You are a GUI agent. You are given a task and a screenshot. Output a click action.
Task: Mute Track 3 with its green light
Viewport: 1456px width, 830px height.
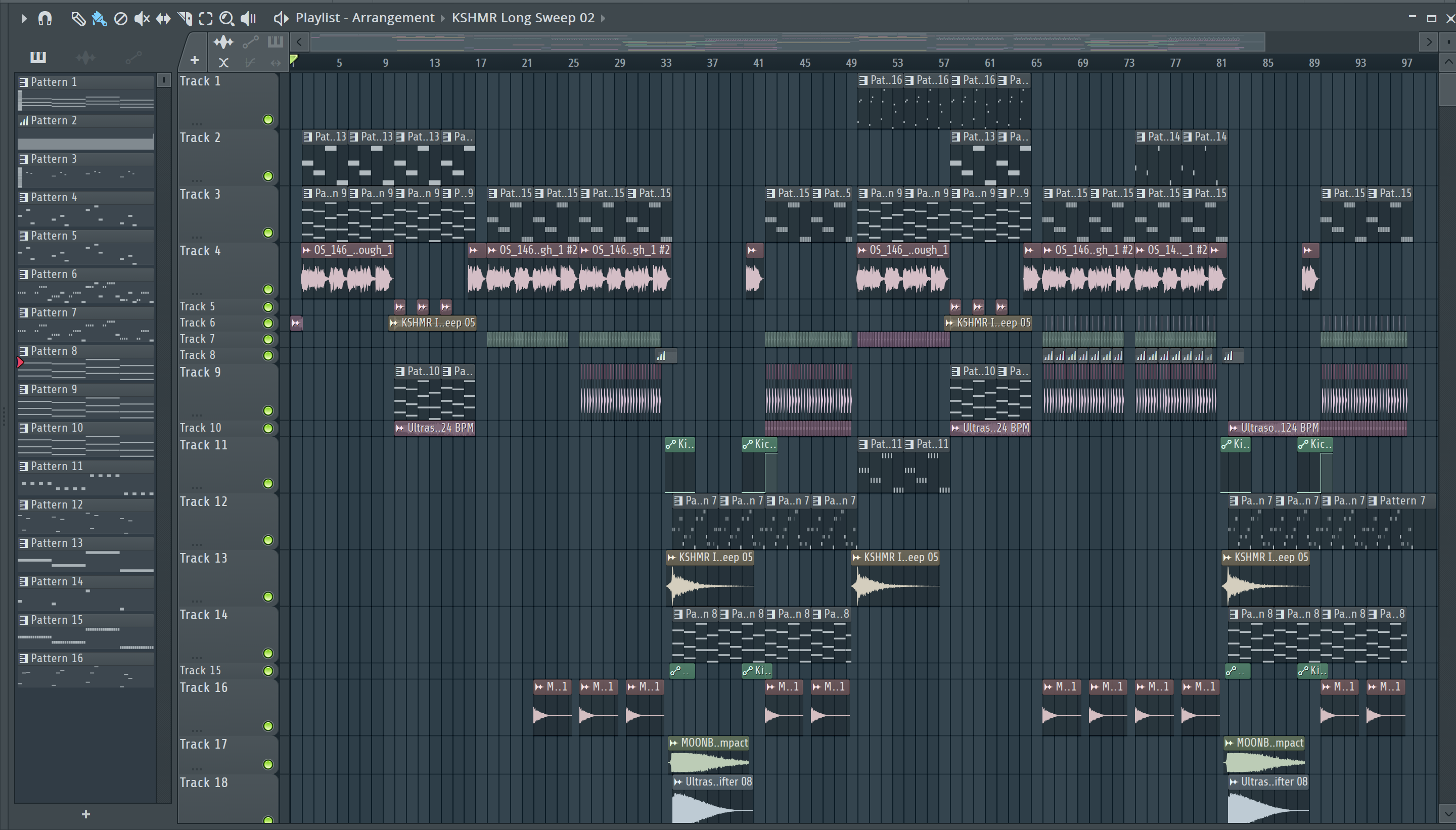(x=268, y=233)
